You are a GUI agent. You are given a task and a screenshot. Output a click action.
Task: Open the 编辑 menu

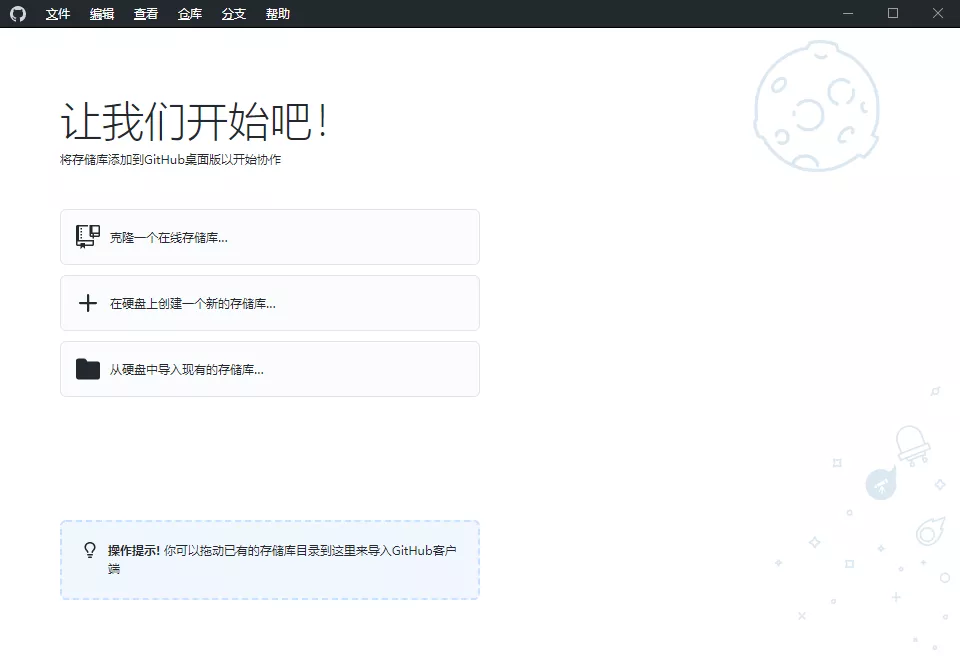tap(101, 13)
